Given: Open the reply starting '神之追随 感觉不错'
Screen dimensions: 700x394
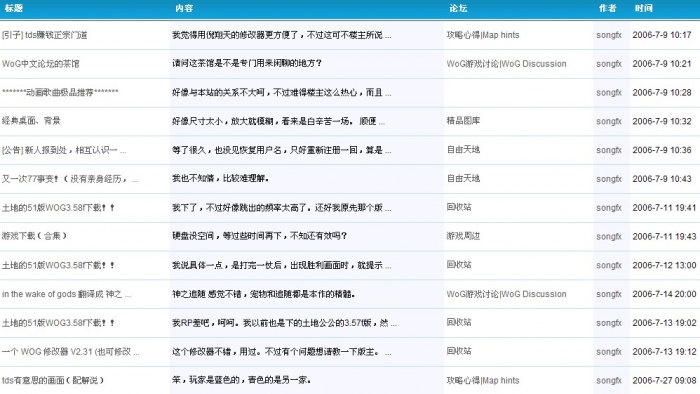Looking at the screenshot, I should click(x=263, y=294).
